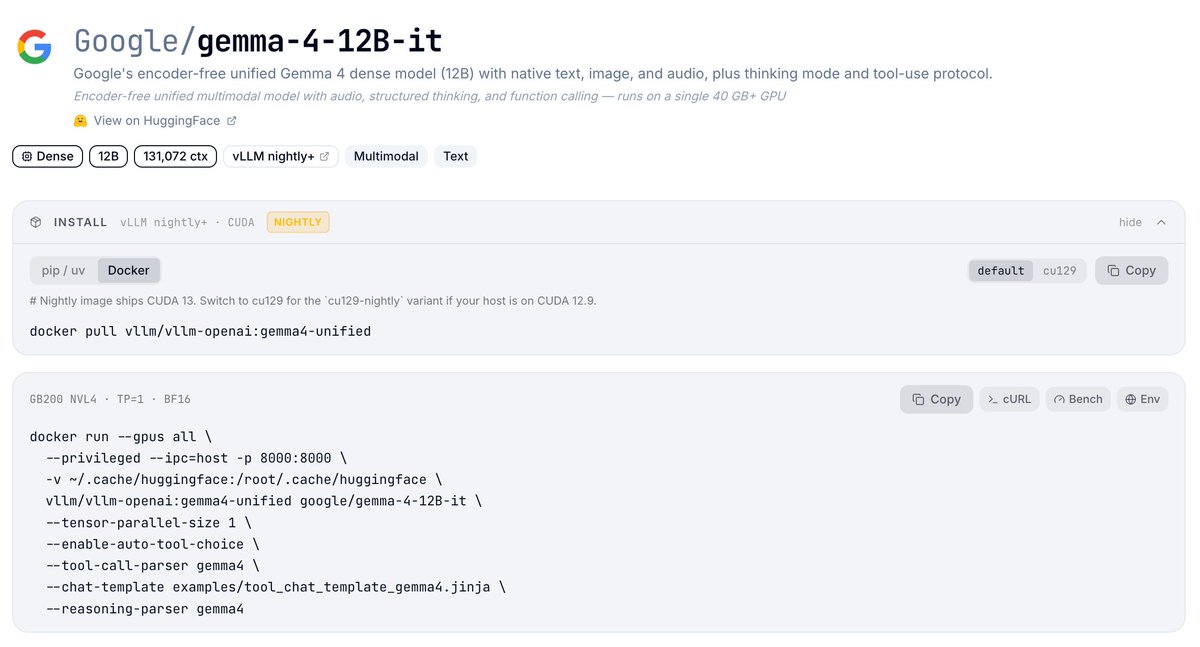1200x647 pixels.
Task: Click copy icon in run command Copy button
Action: (x=918, y=399)
